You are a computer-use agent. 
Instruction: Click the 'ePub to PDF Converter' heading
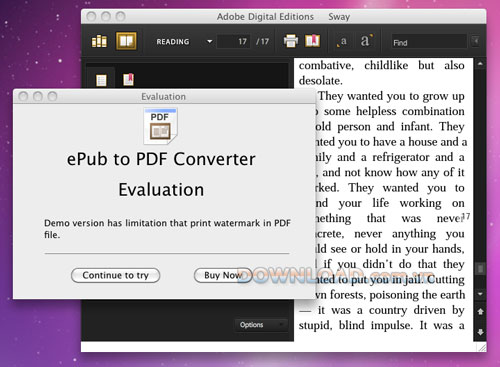pos(161,159)
